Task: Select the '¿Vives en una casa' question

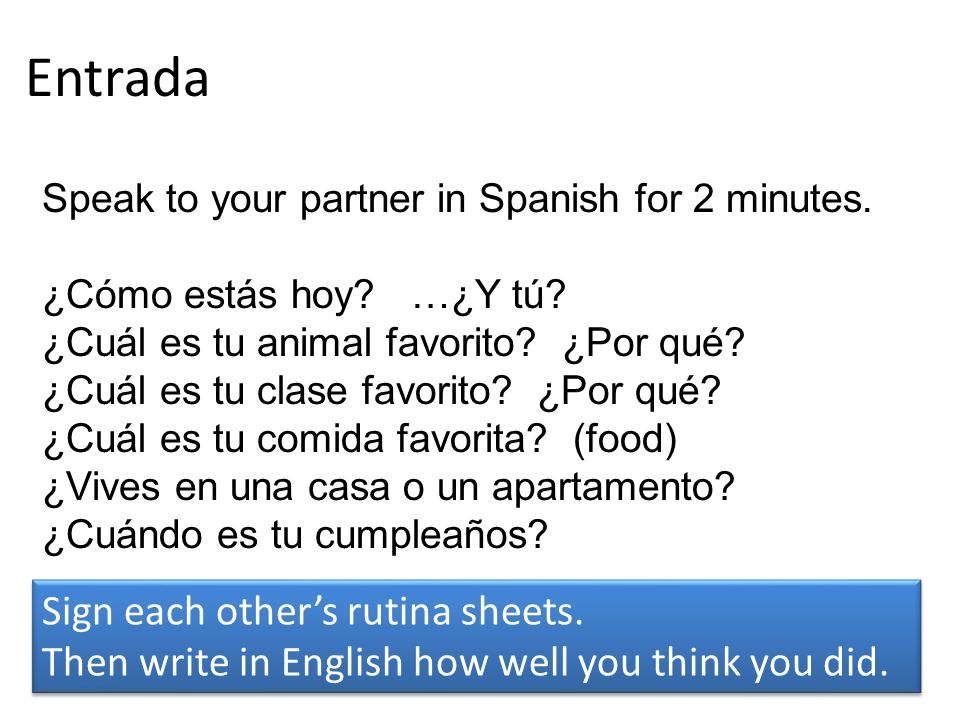Action: (389, 487)
